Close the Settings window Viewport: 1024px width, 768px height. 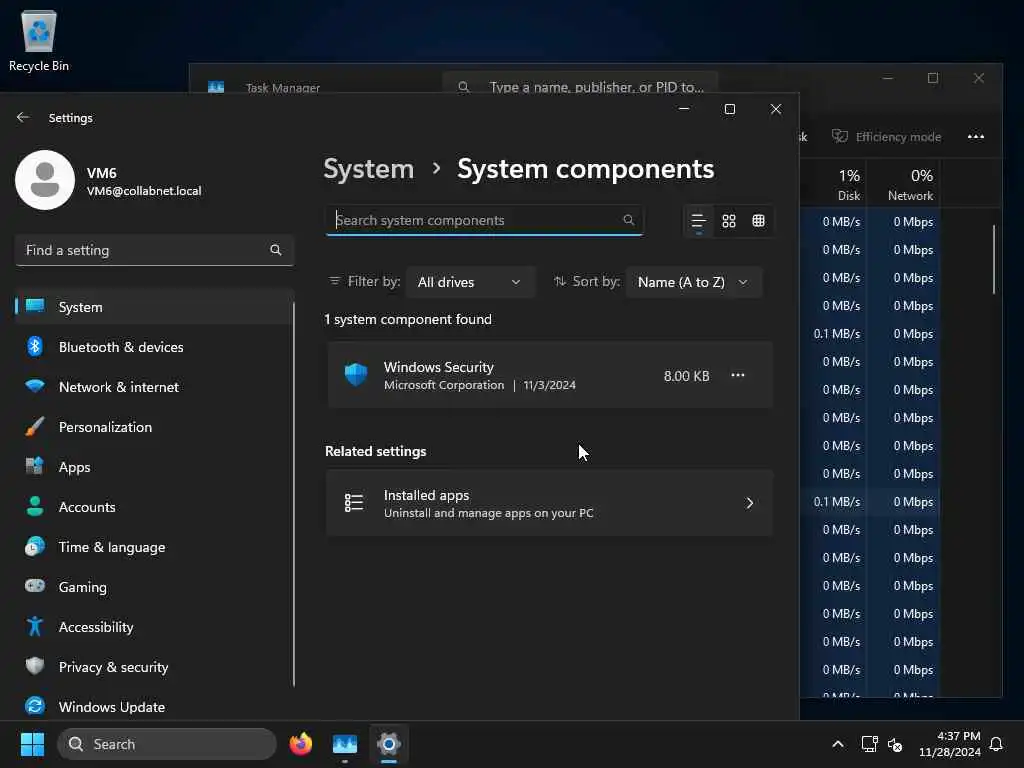776,109
